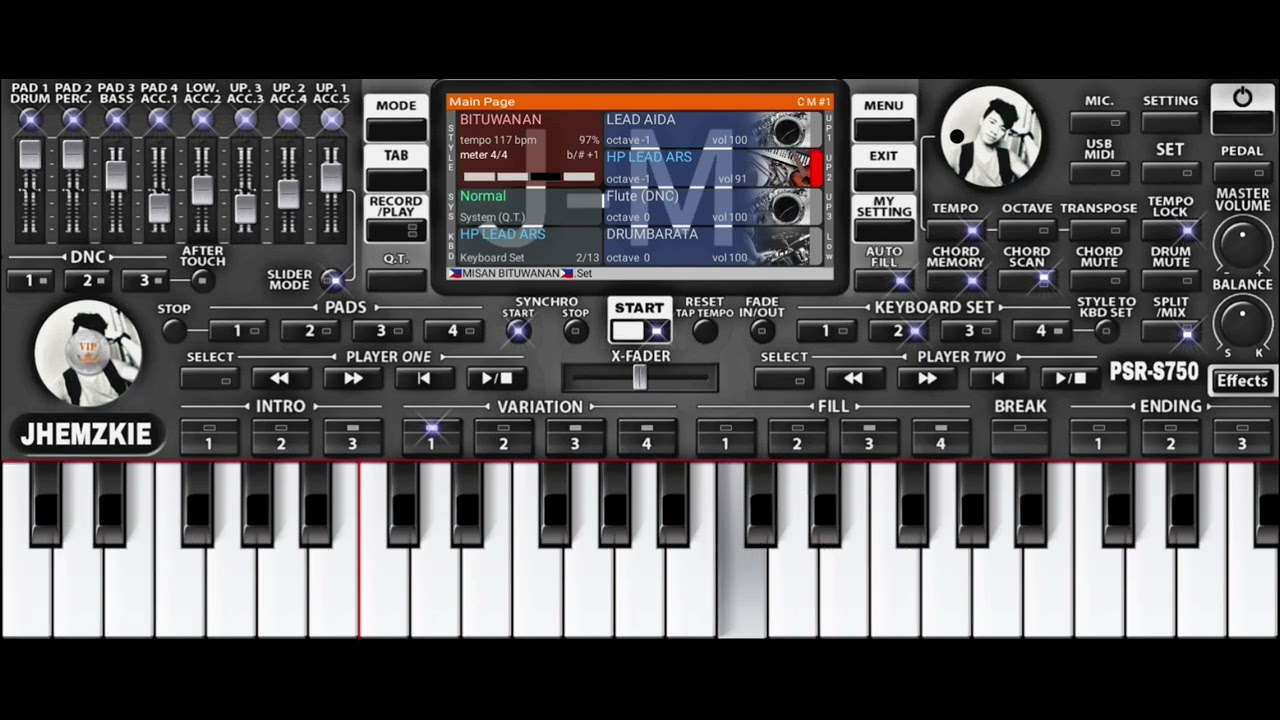
Task: Open the BITUWANAN style slot
Action: [529, 148]
